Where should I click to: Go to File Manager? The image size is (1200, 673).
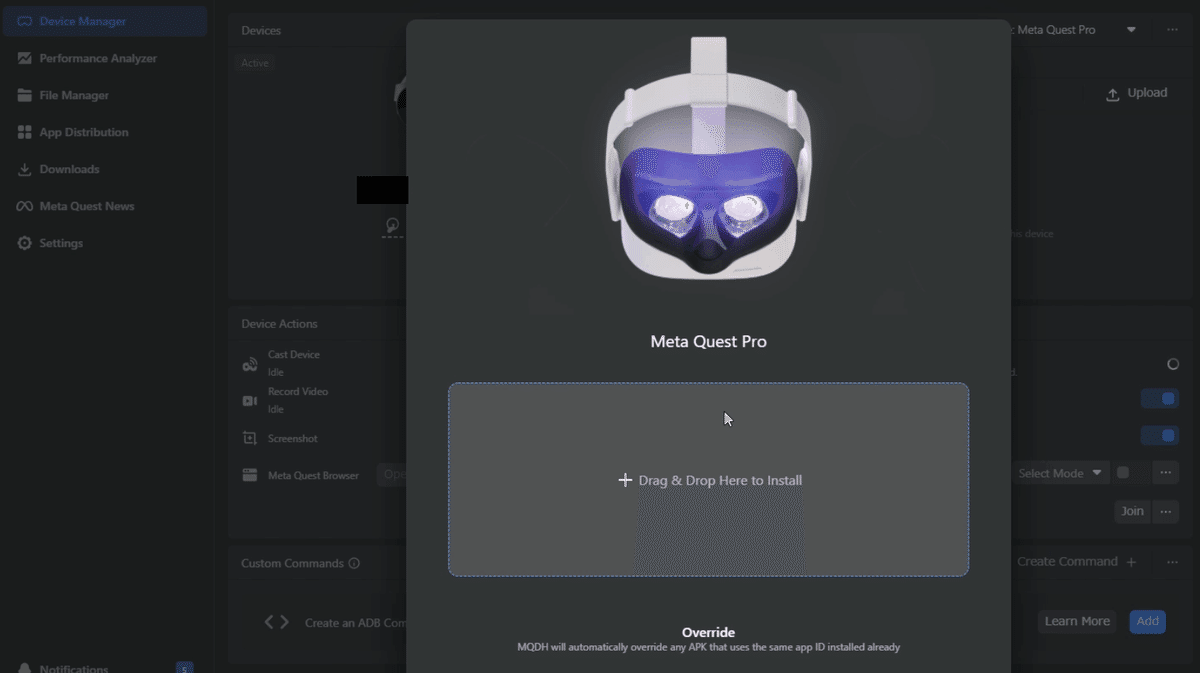pos(74,95)
